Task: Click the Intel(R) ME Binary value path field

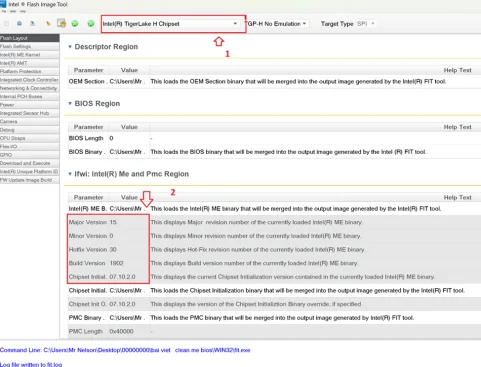Action: click(x=128, y=209)
